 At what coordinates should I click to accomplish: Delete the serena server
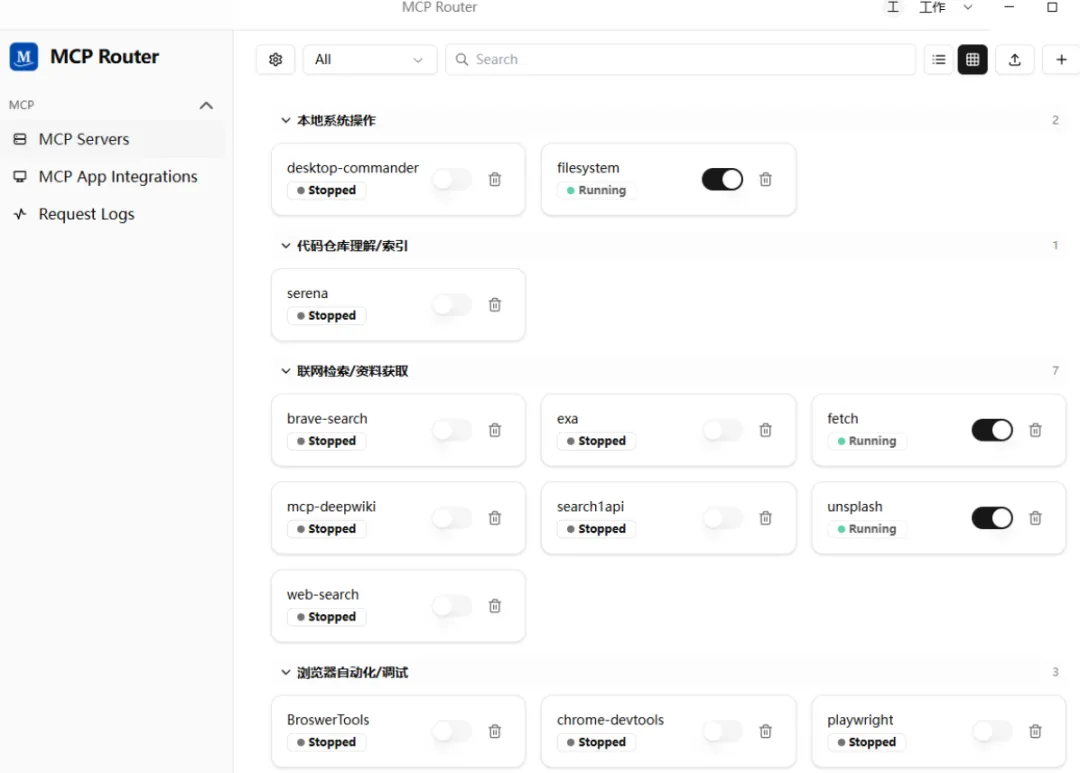click(495, 305)
